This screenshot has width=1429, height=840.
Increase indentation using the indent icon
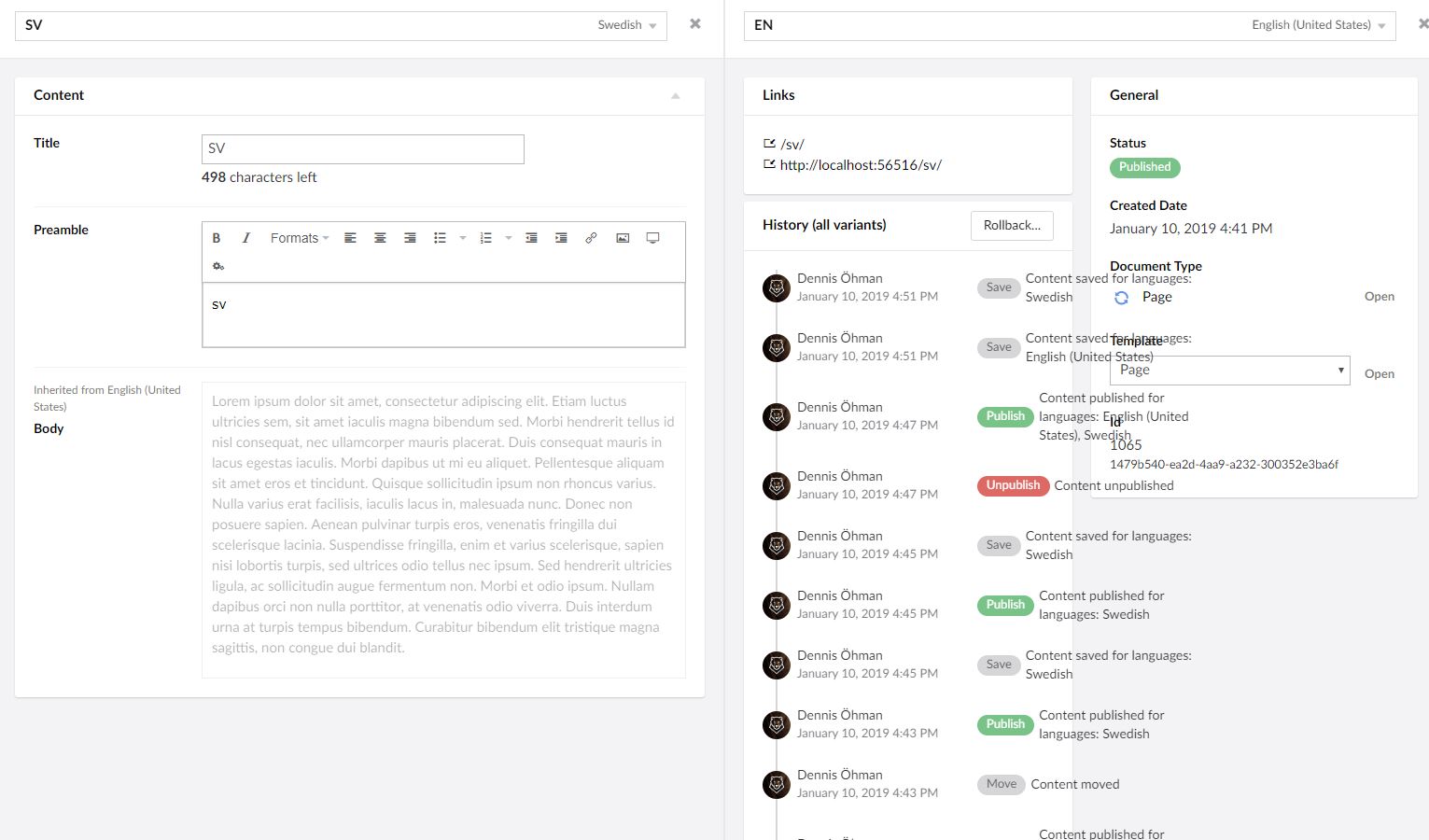561,237
